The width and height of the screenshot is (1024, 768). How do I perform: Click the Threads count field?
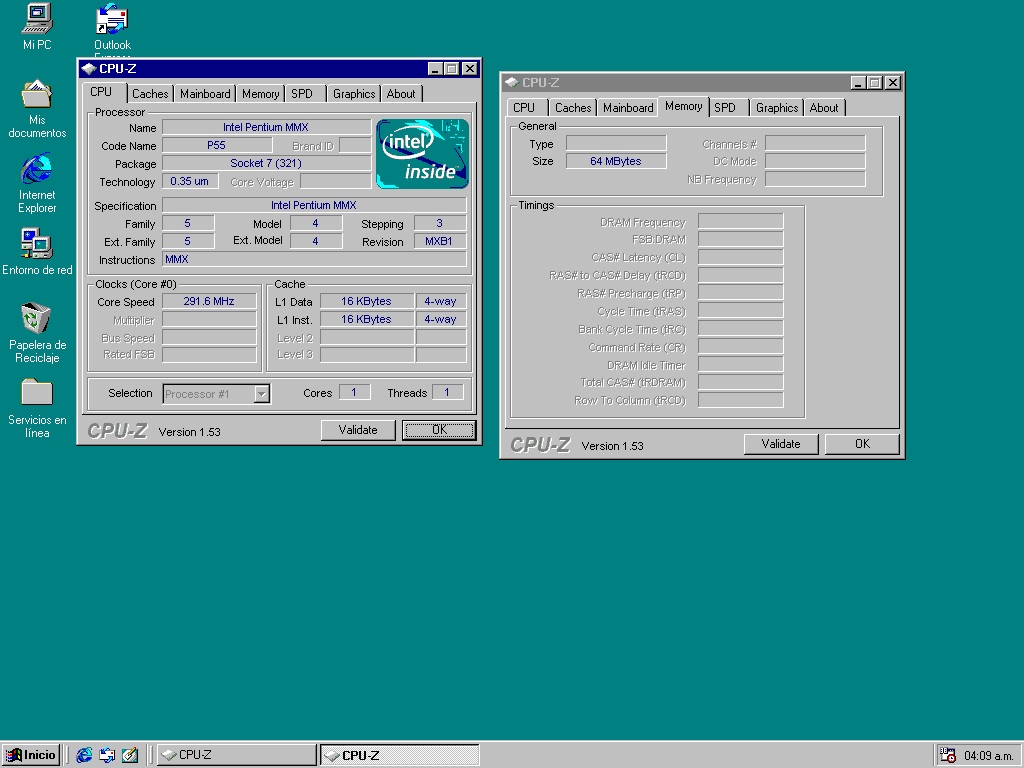click(x=447, y=392)
